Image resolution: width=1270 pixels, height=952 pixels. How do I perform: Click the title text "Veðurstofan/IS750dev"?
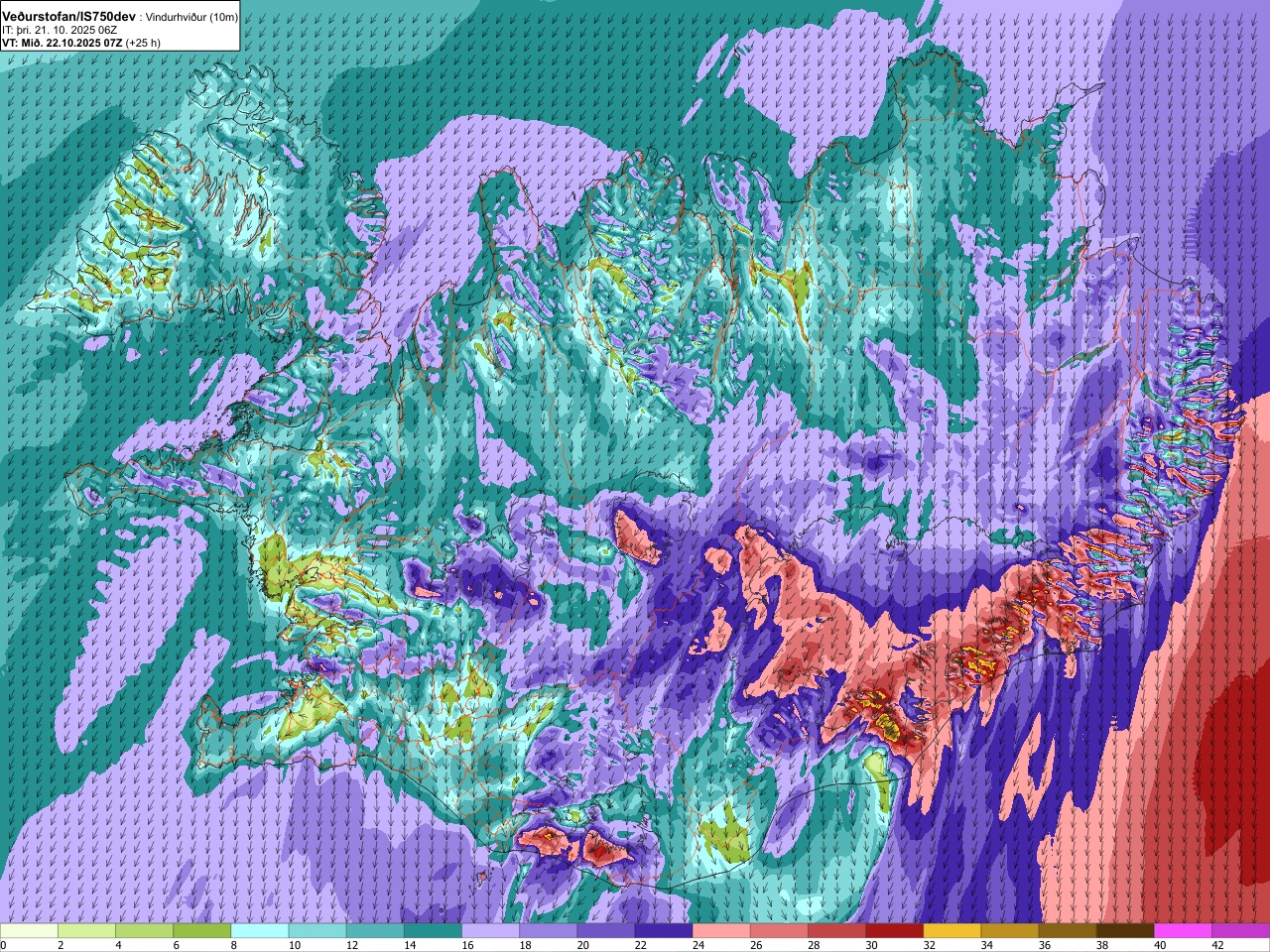pos(69,17)
